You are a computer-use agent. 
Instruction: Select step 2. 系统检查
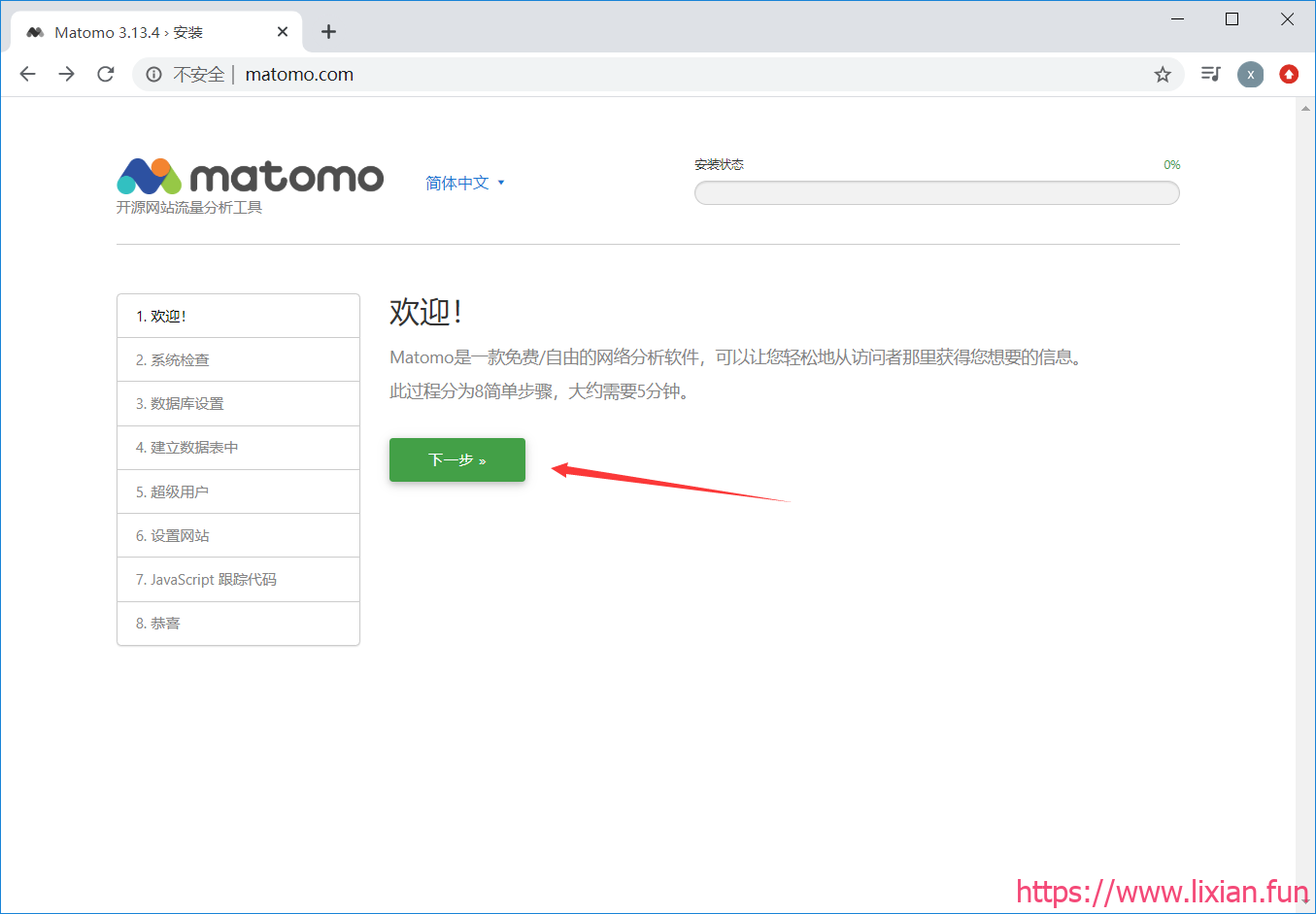tap(238, 359)
